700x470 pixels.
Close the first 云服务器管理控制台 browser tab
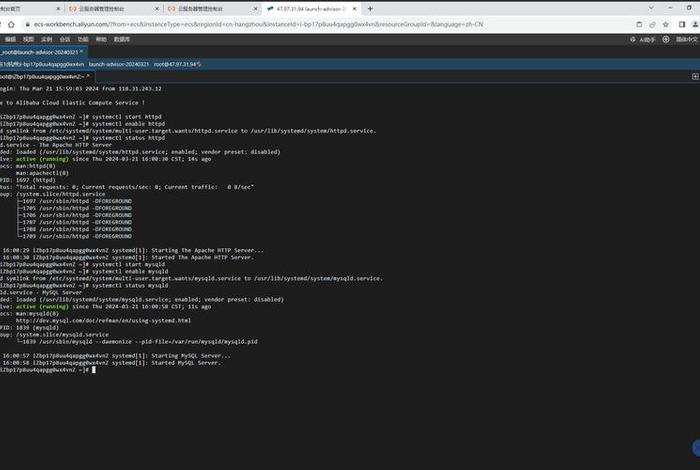pos(157,8)
